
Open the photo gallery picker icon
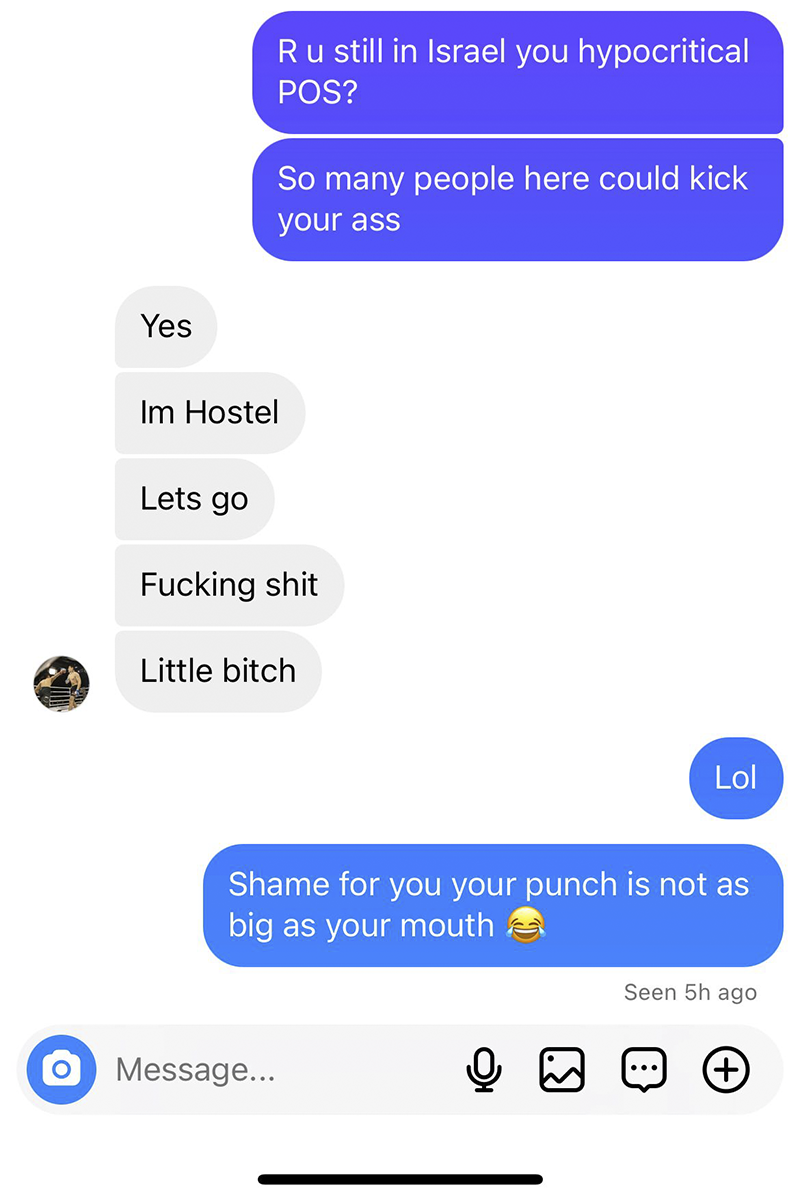pyautogui.click(x=562, y=1070)
